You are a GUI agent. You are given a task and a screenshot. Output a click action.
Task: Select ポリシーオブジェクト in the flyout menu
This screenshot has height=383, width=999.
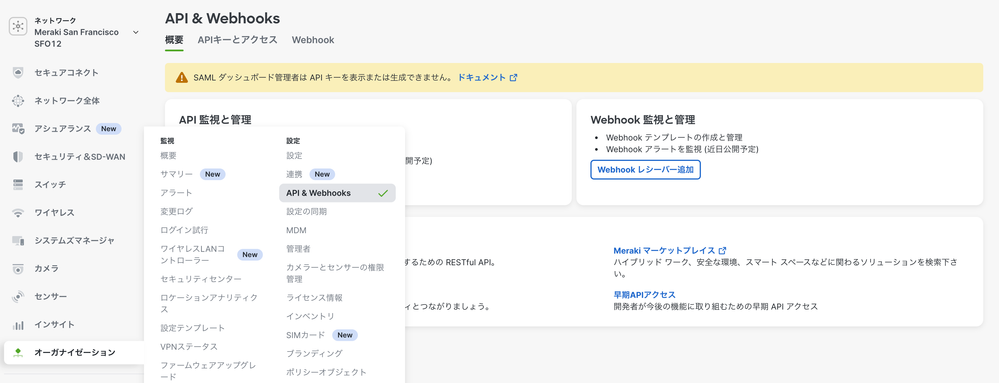[326, 372]
